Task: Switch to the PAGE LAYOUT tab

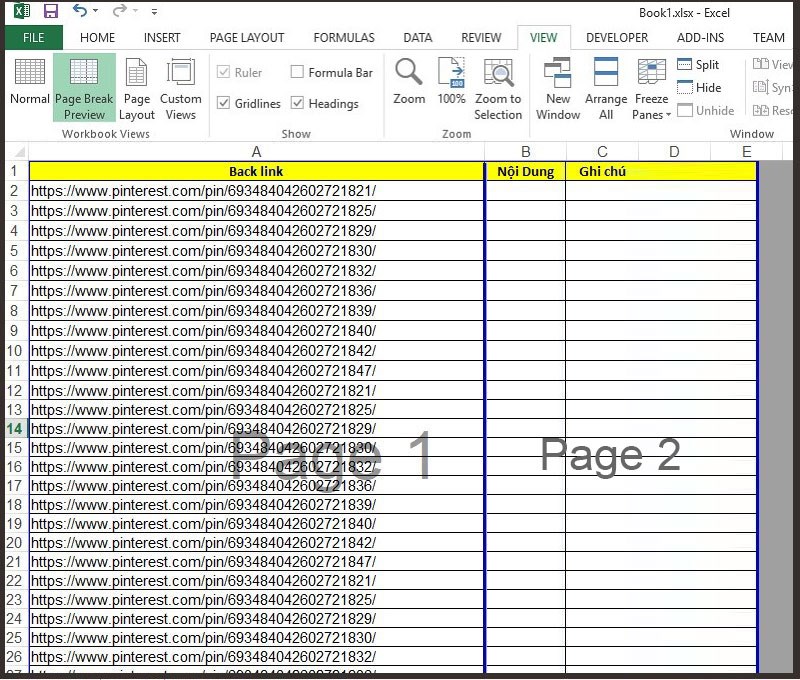Action: click(247, 38)
